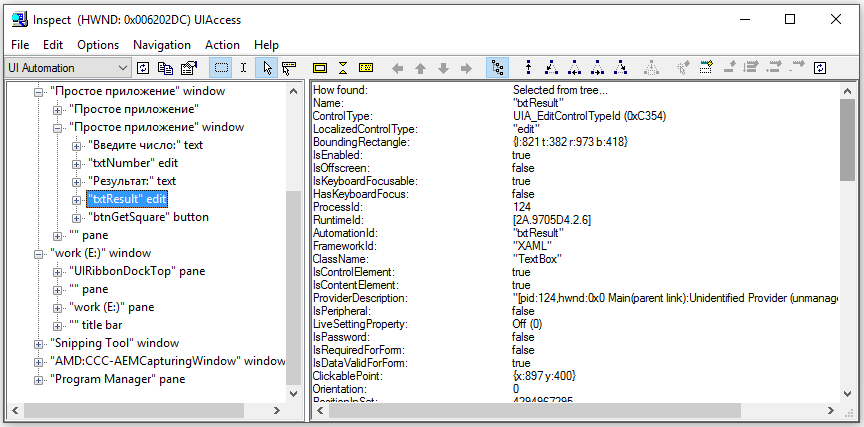The width and height of the screenshot is (864, 427).
Task: Collapse the "work (E:)" window node
Action: (x=39, y=255)
